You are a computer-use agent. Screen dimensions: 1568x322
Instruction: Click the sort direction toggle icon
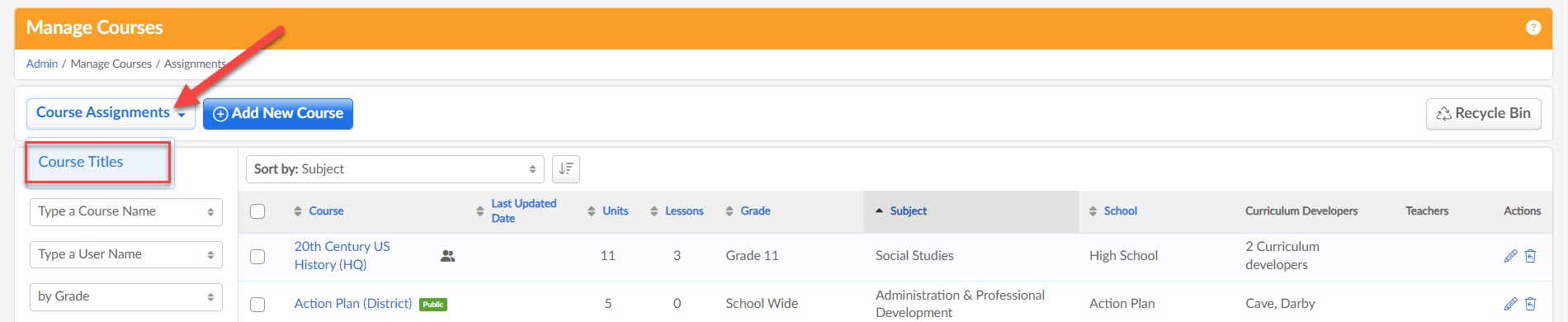click(566, 168)
